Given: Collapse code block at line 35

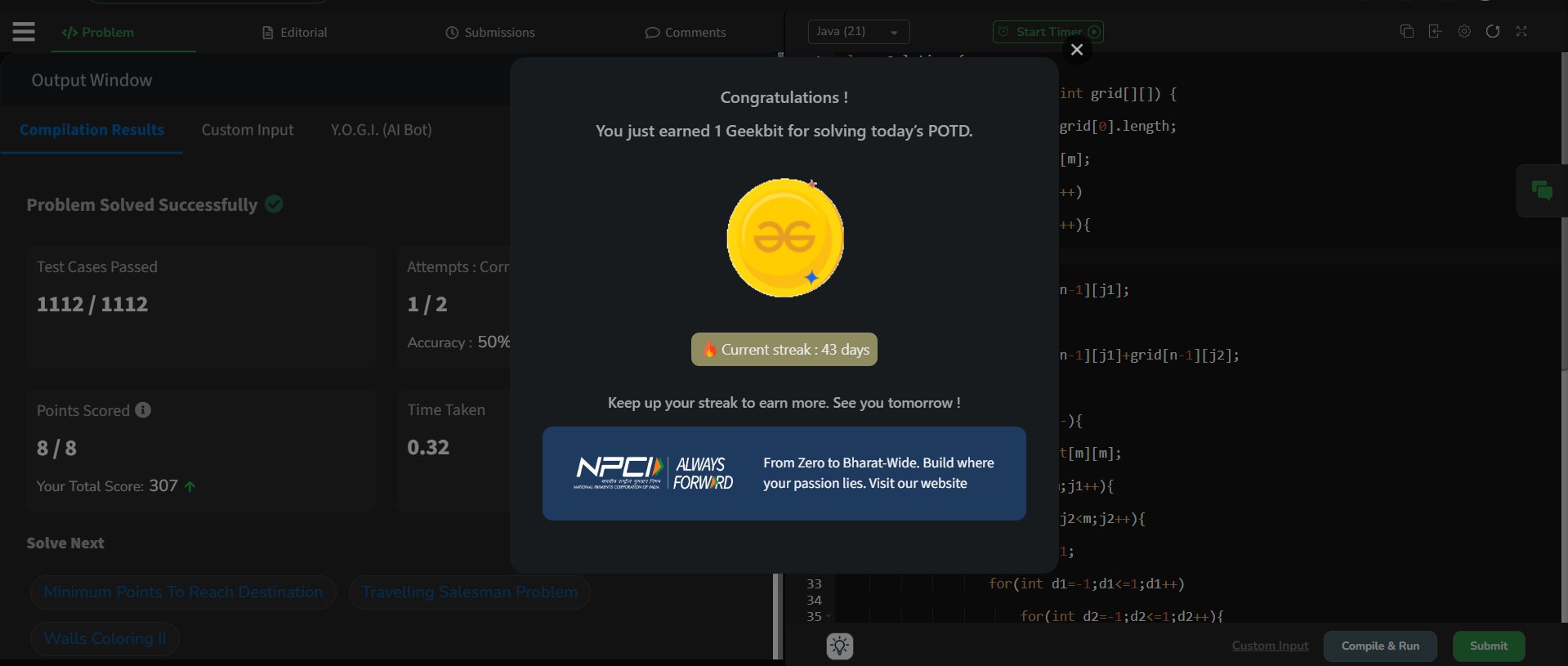Looking at the screenshot, I should 829,616.
